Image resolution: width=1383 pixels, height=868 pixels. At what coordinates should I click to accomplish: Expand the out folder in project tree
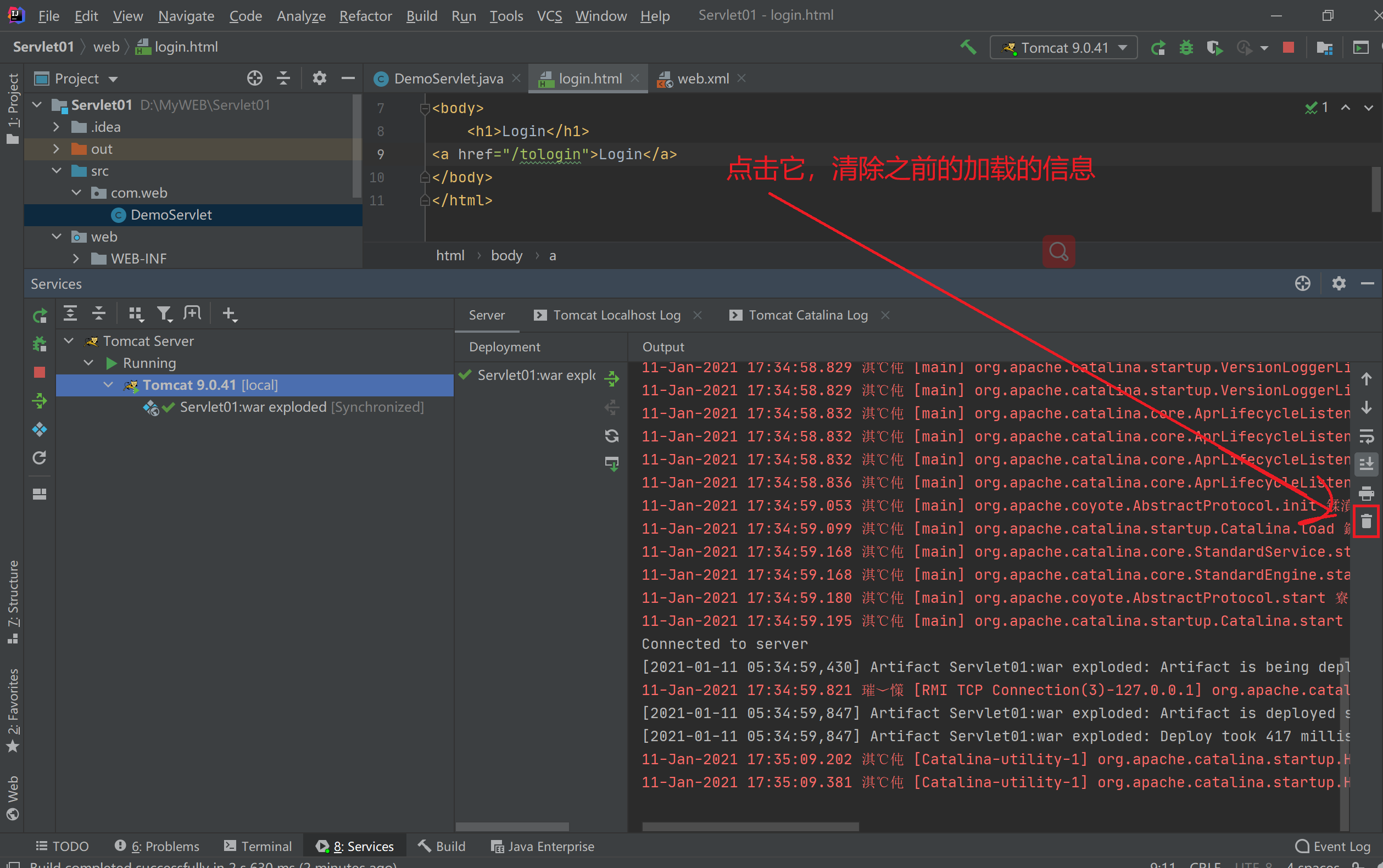55,149
